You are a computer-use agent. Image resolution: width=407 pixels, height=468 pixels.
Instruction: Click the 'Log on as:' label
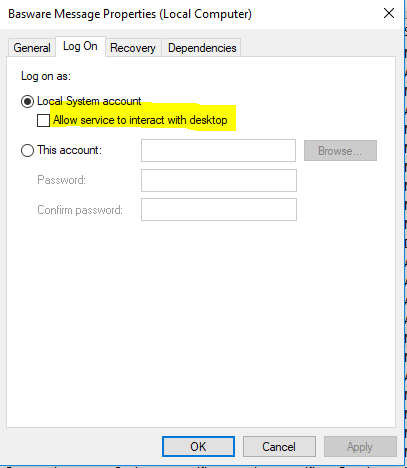pyautogui.click(x=46, y=76)
